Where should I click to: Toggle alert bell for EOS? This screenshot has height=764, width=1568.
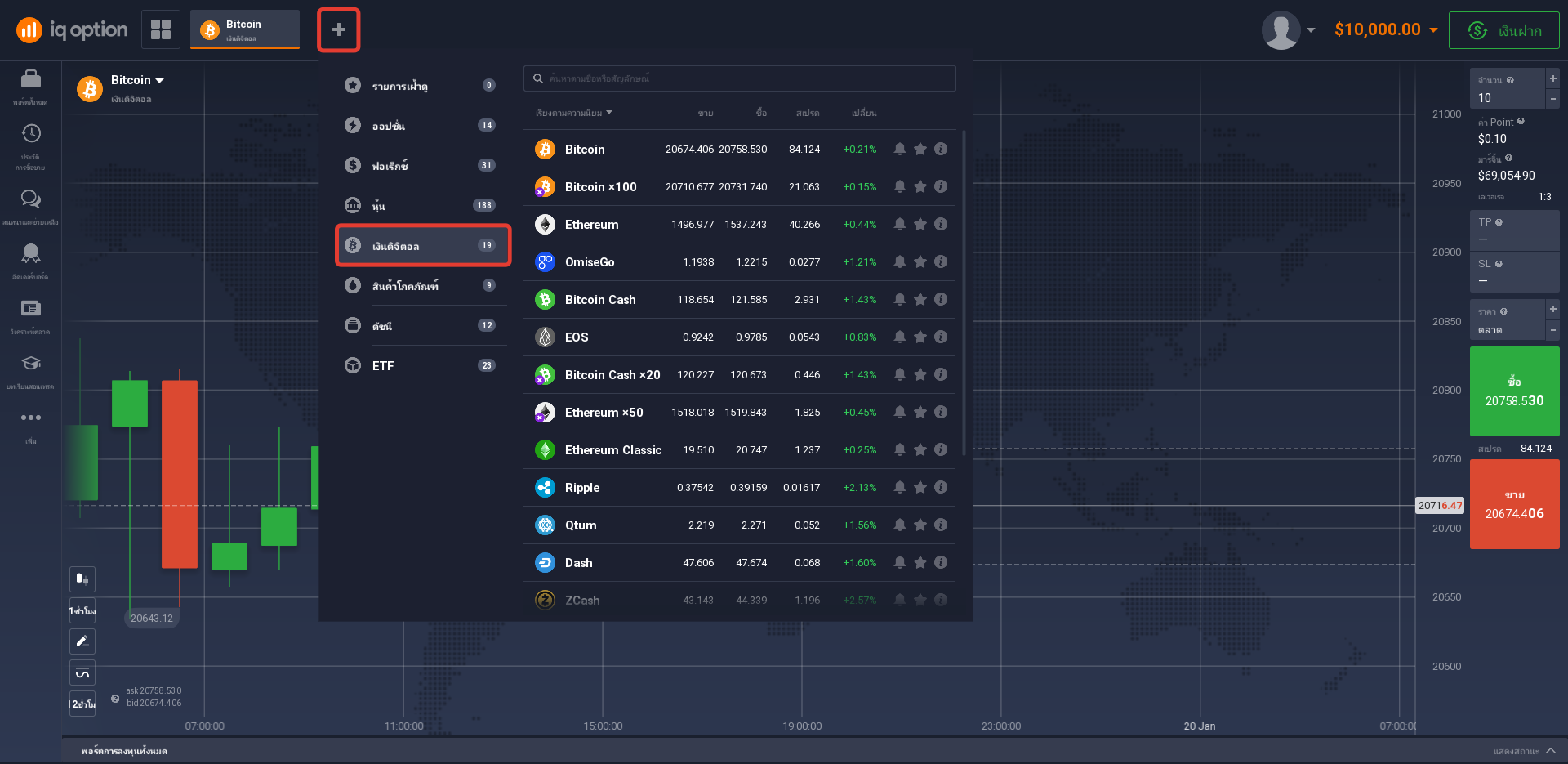coord(900,337)
